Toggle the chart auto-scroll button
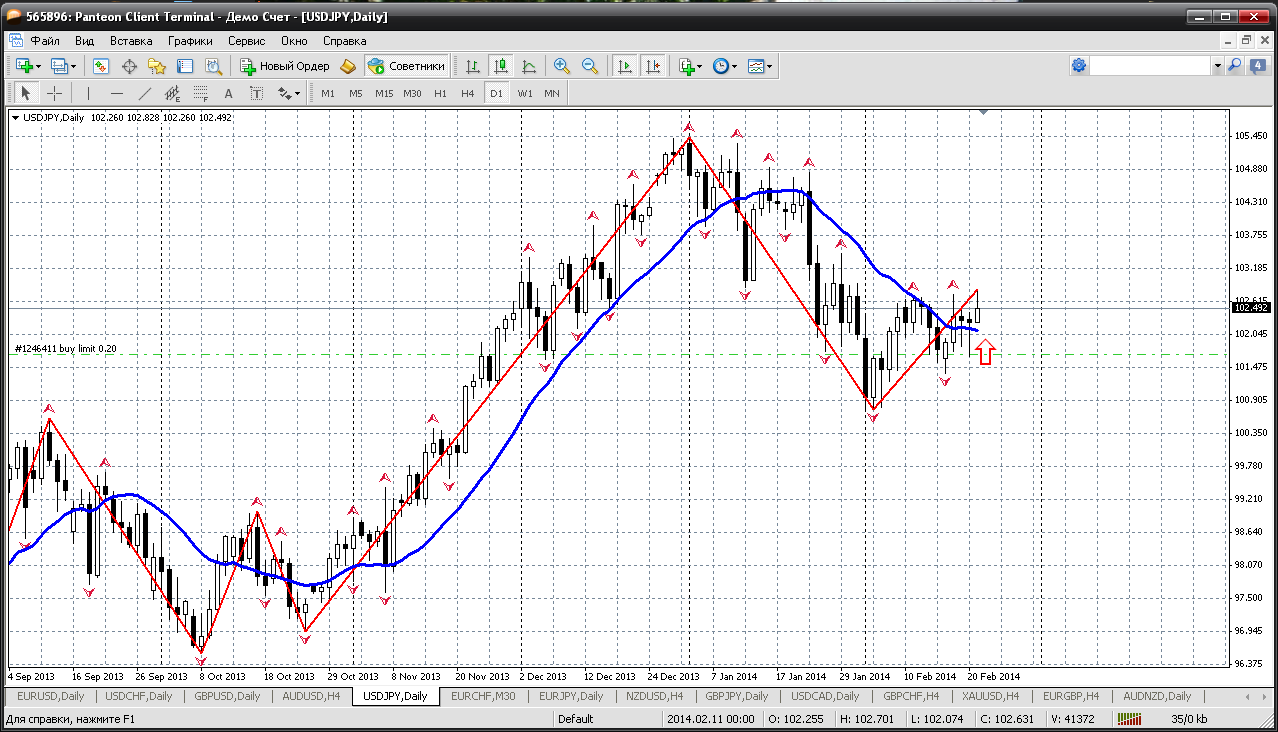1278x732 pixels. [625, 66]
